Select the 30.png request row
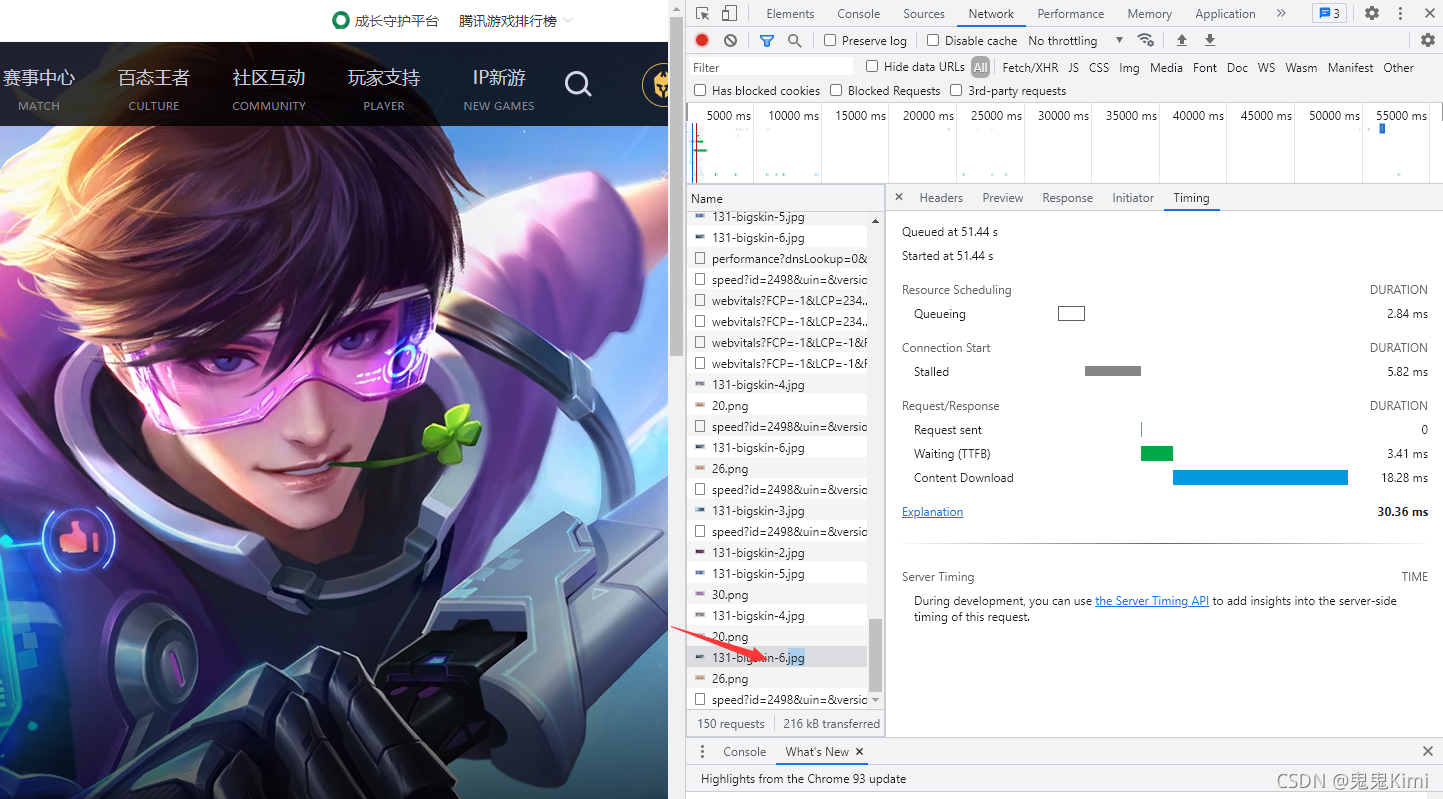 pos(777,595)
